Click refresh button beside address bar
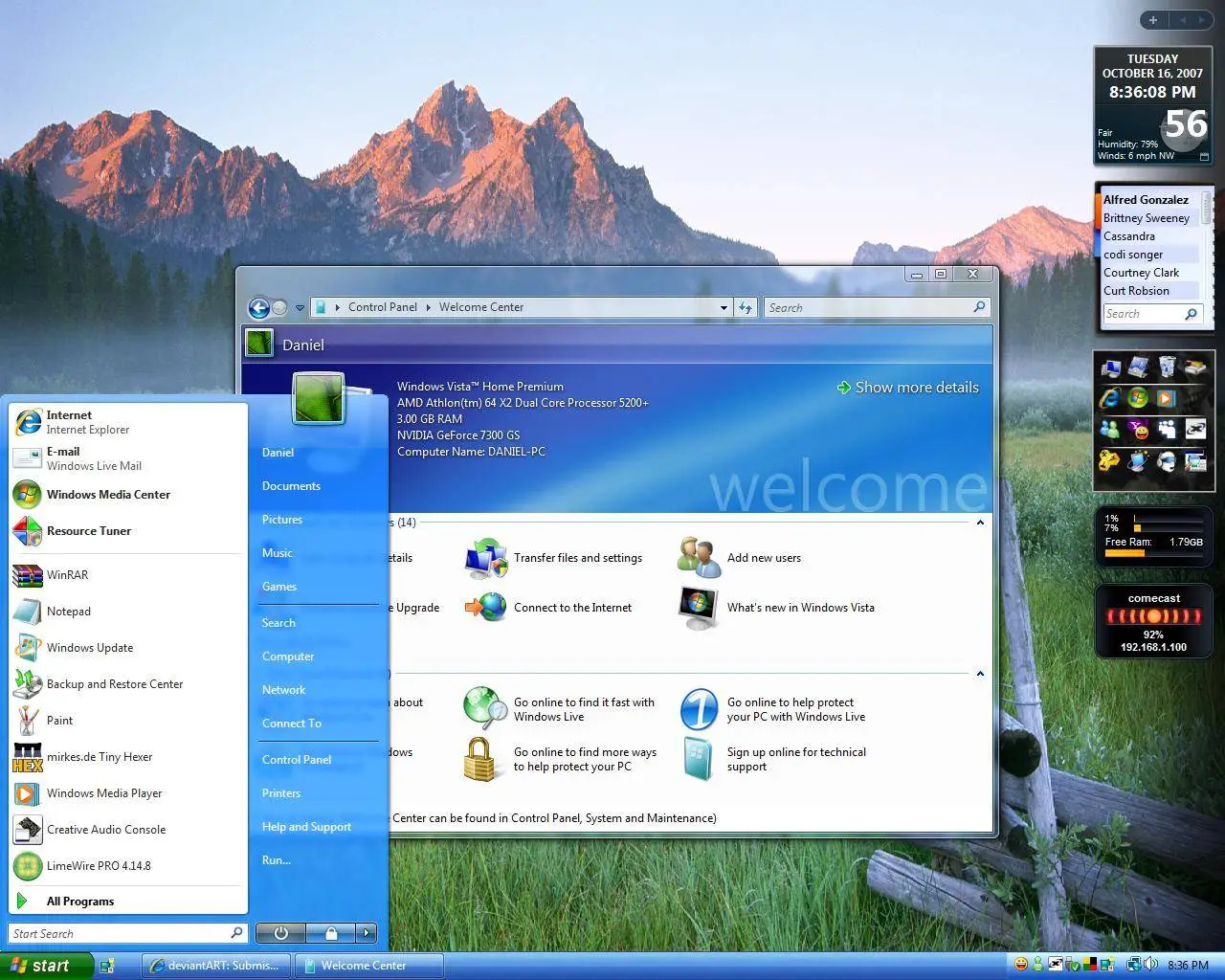 [746, 307]
